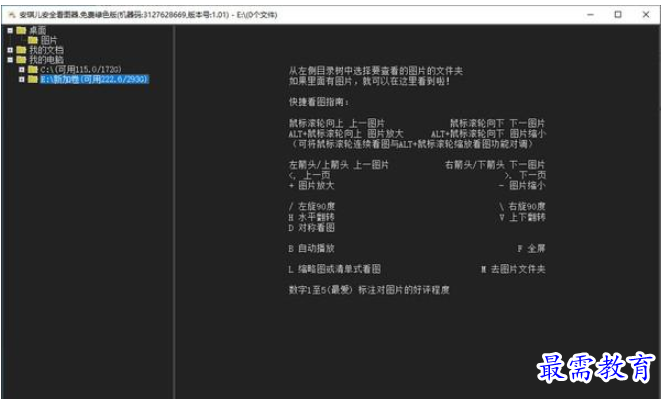Viewport: 661px width, 399px height.
Task: Collapse the 桌面 tree node
Action: tap(10, 30)
